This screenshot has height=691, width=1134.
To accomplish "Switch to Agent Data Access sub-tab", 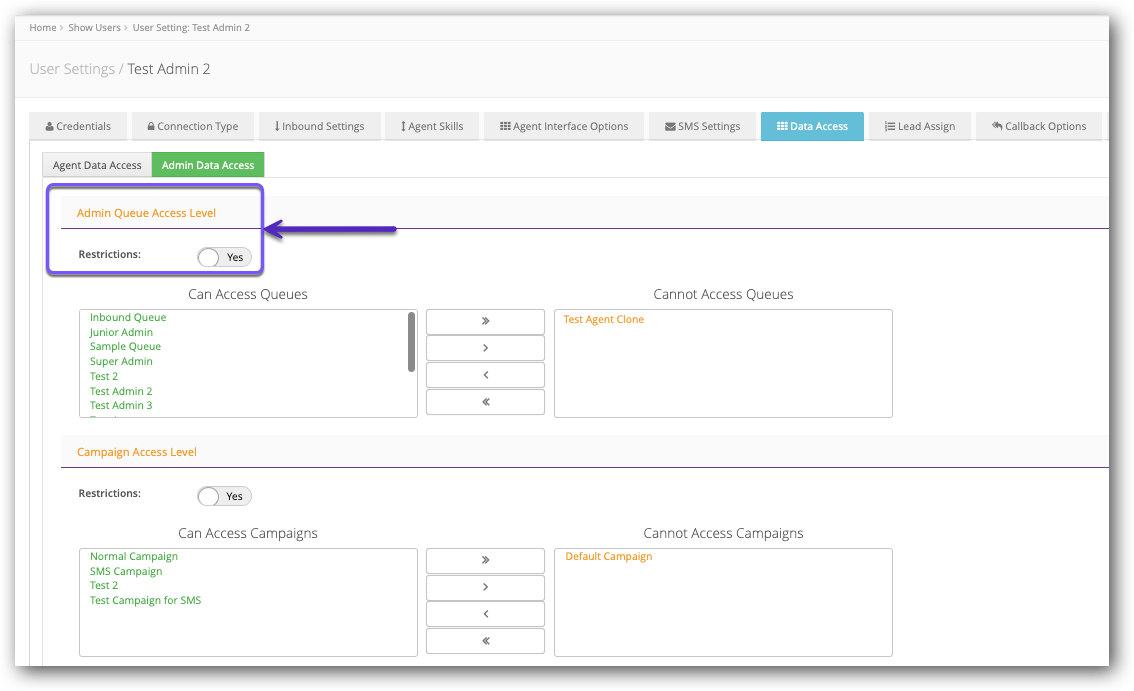I will (x=97, y=165).
